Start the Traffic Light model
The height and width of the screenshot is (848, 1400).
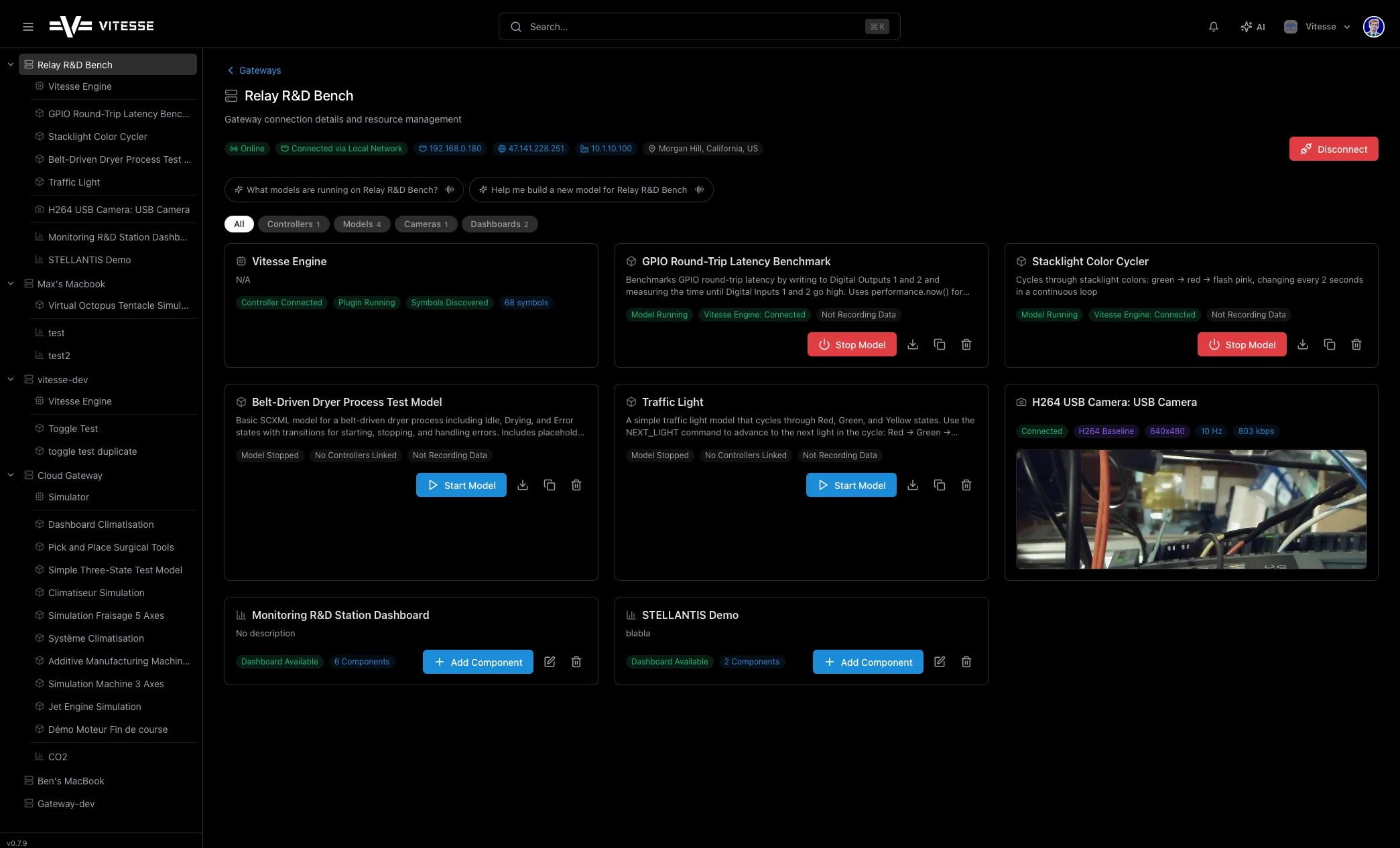(851, 485)
